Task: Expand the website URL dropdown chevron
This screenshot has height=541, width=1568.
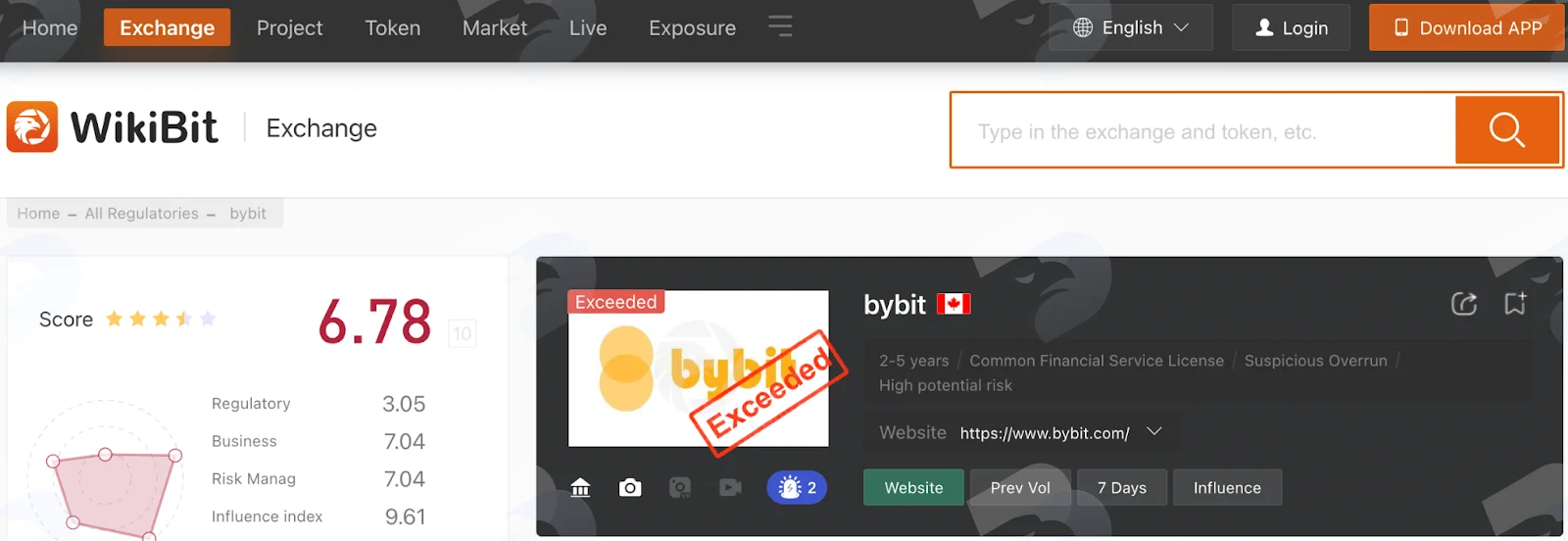Action: tap(1154, 431)
